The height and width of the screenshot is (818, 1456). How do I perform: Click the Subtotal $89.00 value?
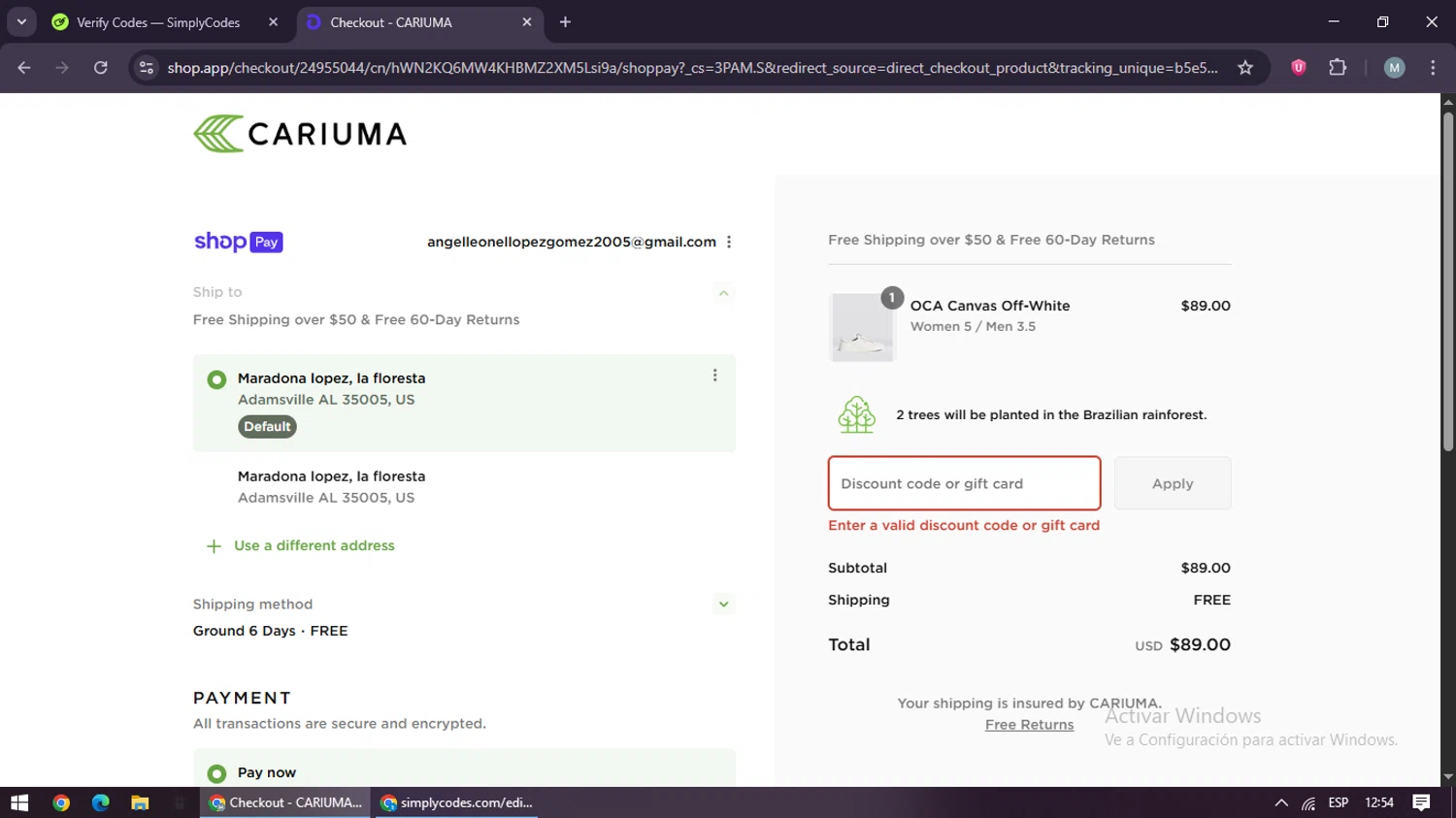tap(1206, 568)
